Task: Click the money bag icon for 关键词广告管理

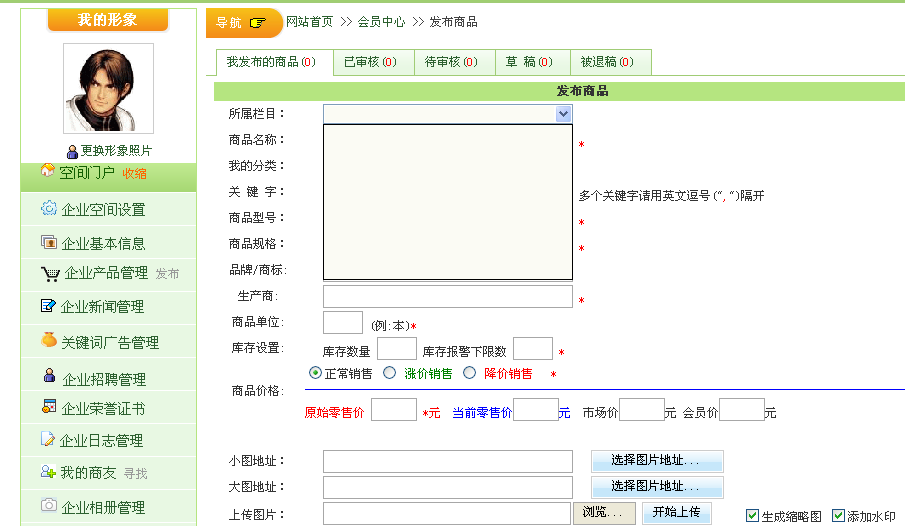Action: pos(49,340)
